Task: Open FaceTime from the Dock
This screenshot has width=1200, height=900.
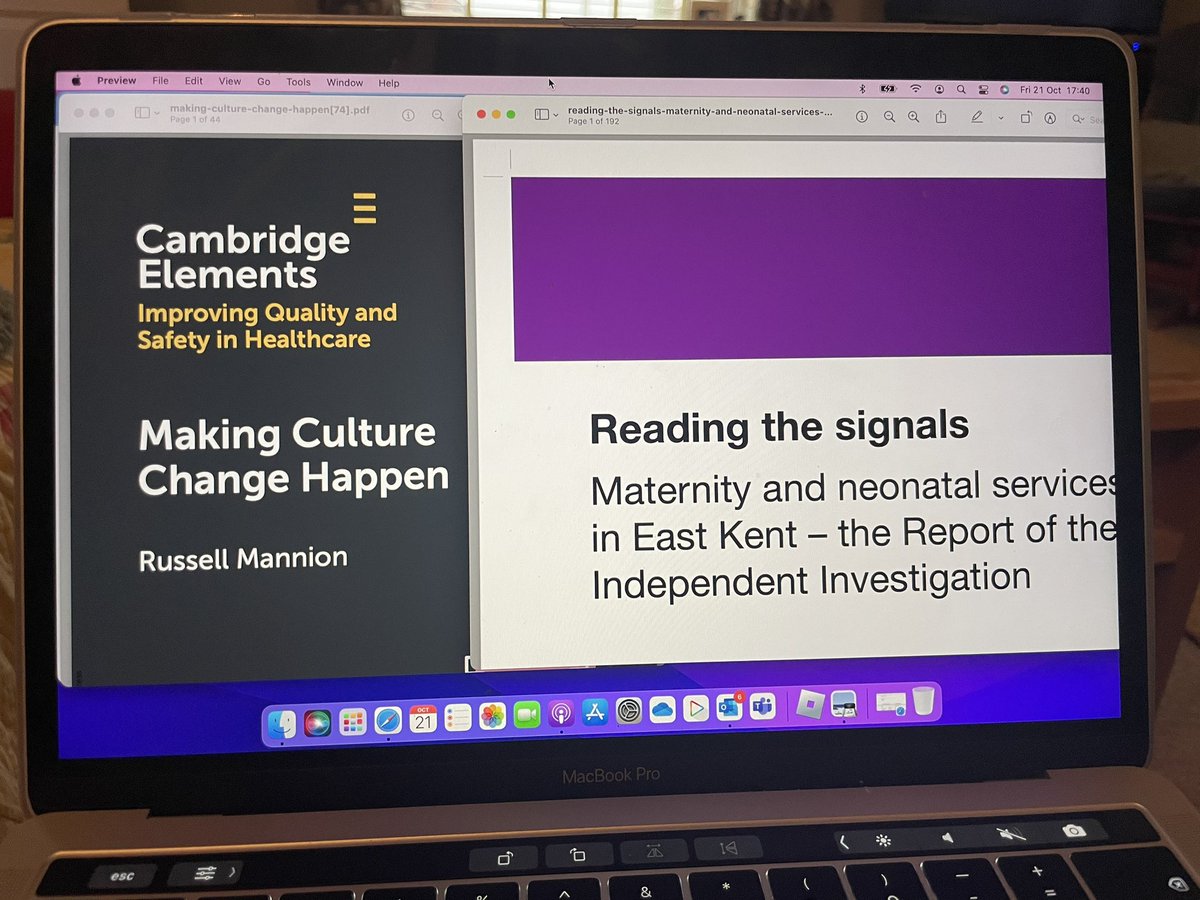Action: [x=527, y=715]
